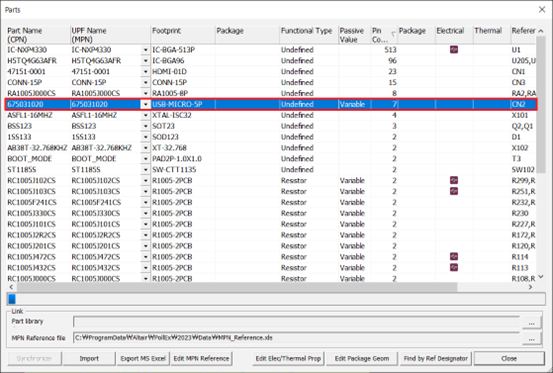Open MPN dropdown for CONN-15P
This screenshot has height=373, width=553.
point(145,82)
